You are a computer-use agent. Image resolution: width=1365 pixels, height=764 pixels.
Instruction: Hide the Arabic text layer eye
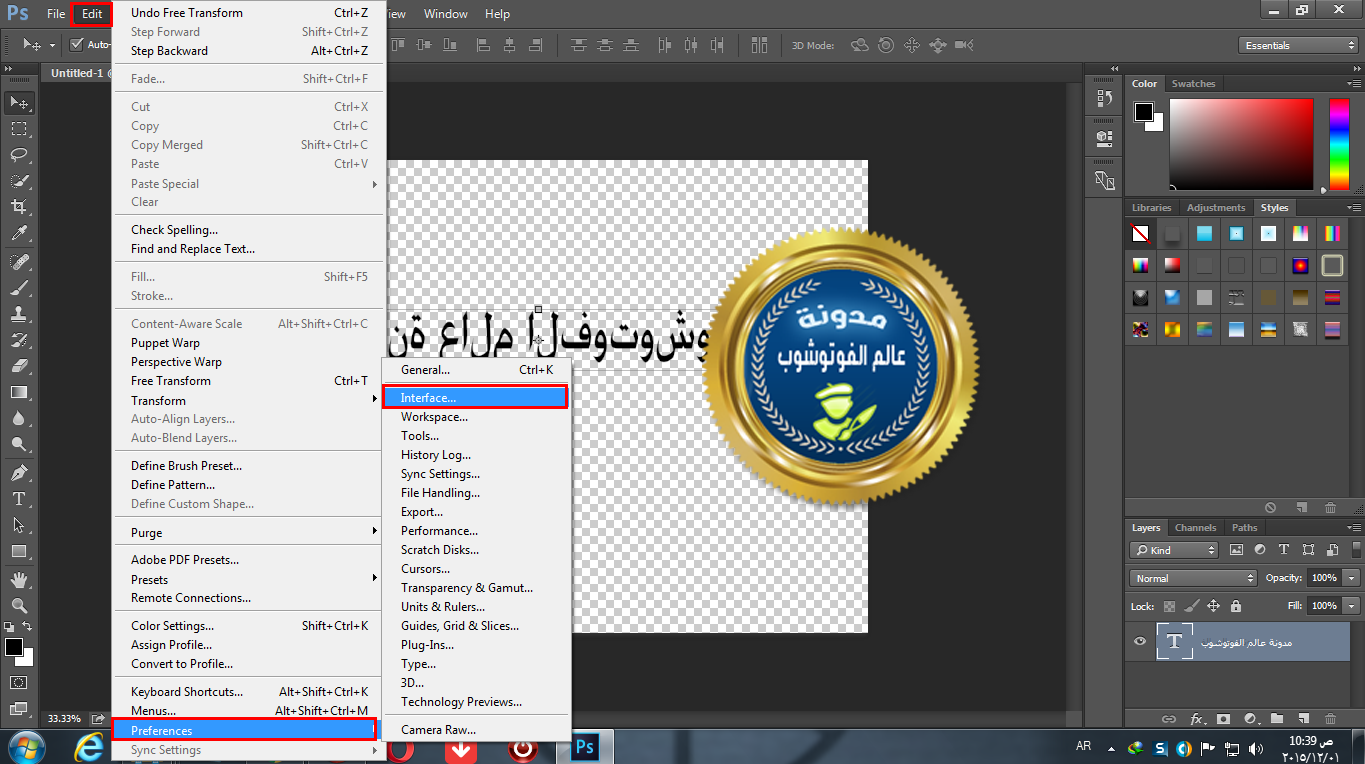coord(1139,642)
